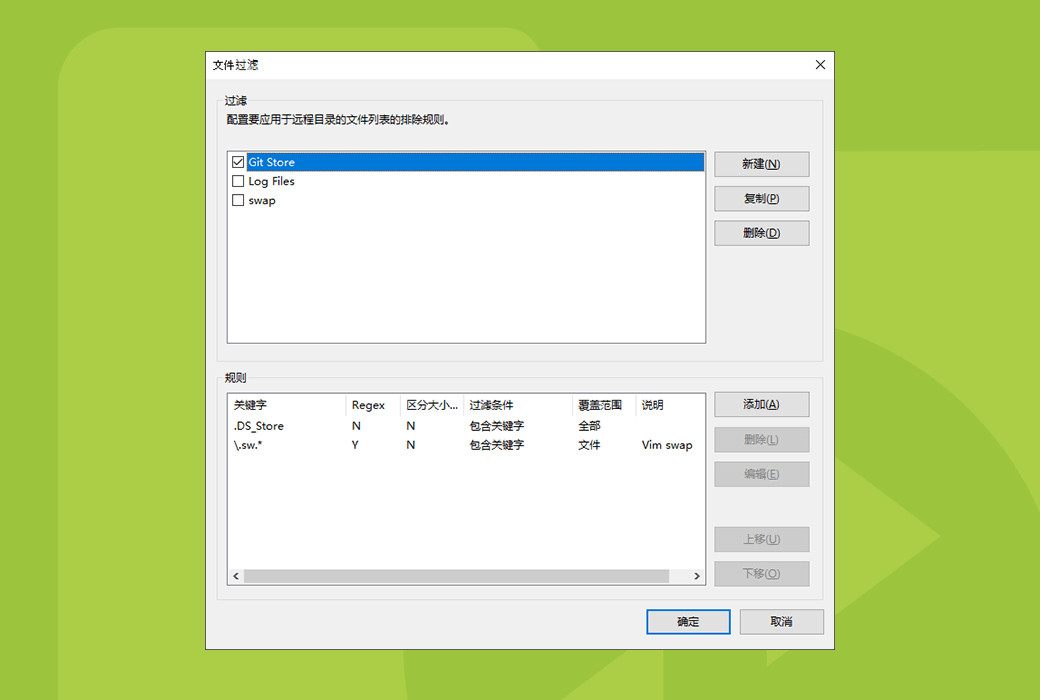Screen dimensions: 1040x700
Task: Click the 区分大小... column header
Action: pos(432,405)
